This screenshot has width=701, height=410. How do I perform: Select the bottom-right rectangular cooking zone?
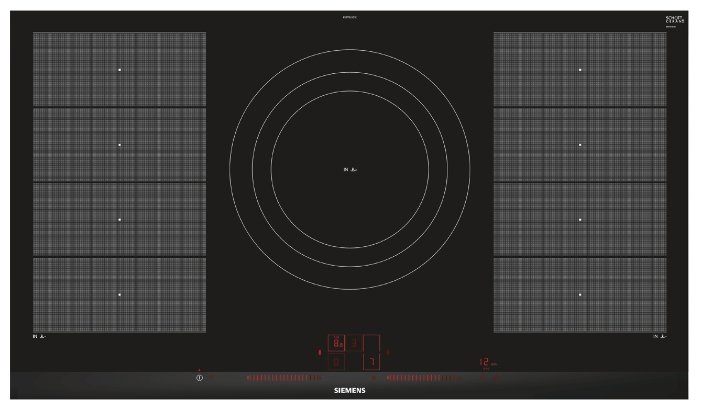click(x=580, y=294)
